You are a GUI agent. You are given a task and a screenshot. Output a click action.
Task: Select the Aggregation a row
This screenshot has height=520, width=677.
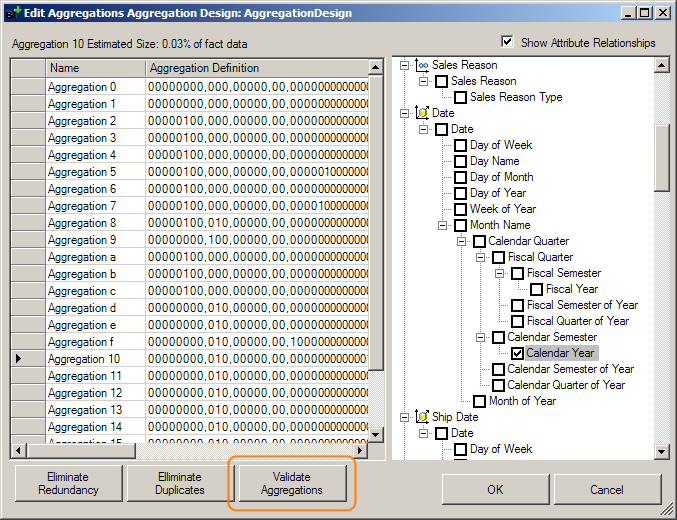coord(190,257)
